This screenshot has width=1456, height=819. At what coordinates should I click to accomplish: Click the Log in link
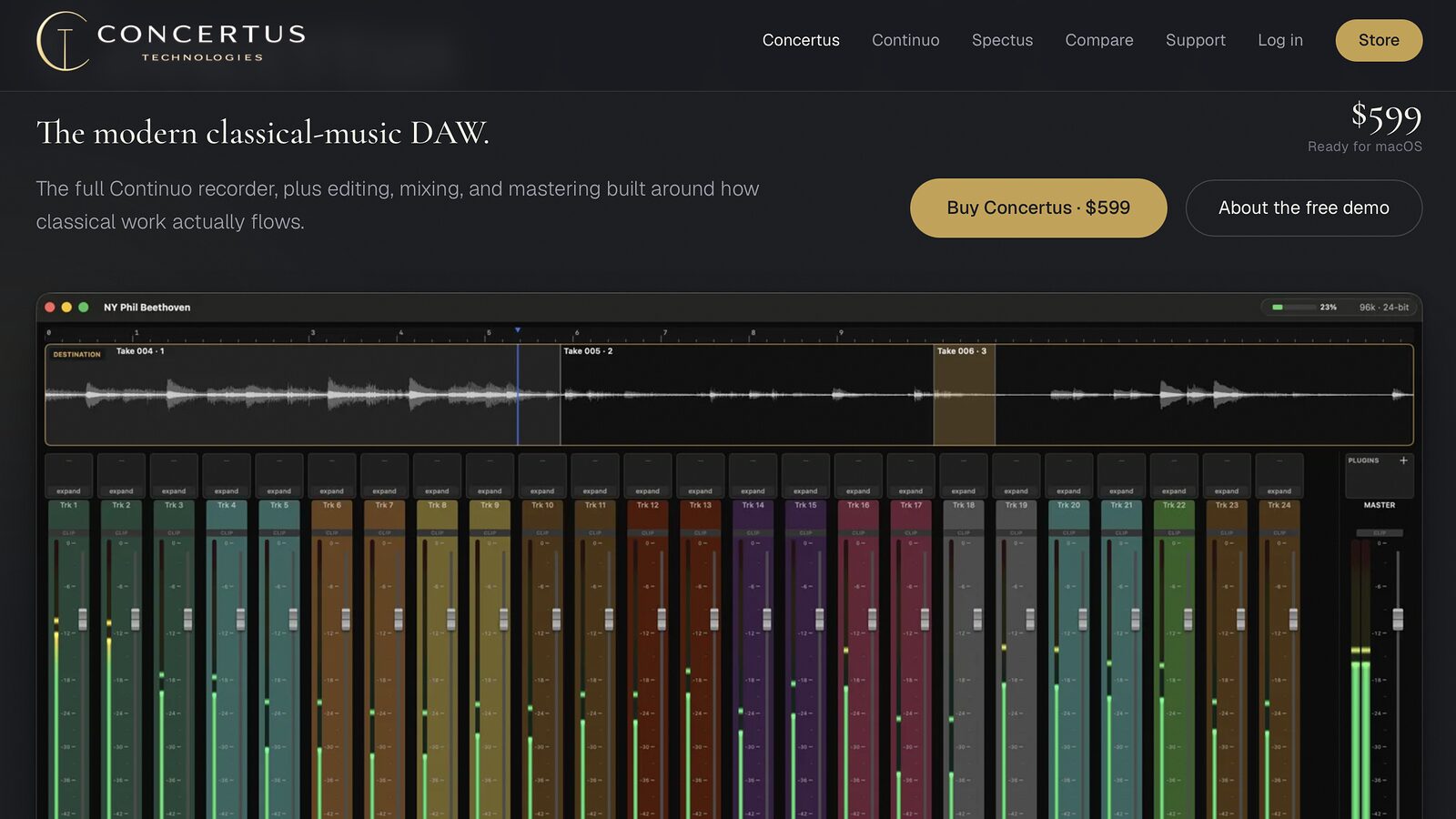tap(1280, 40)
